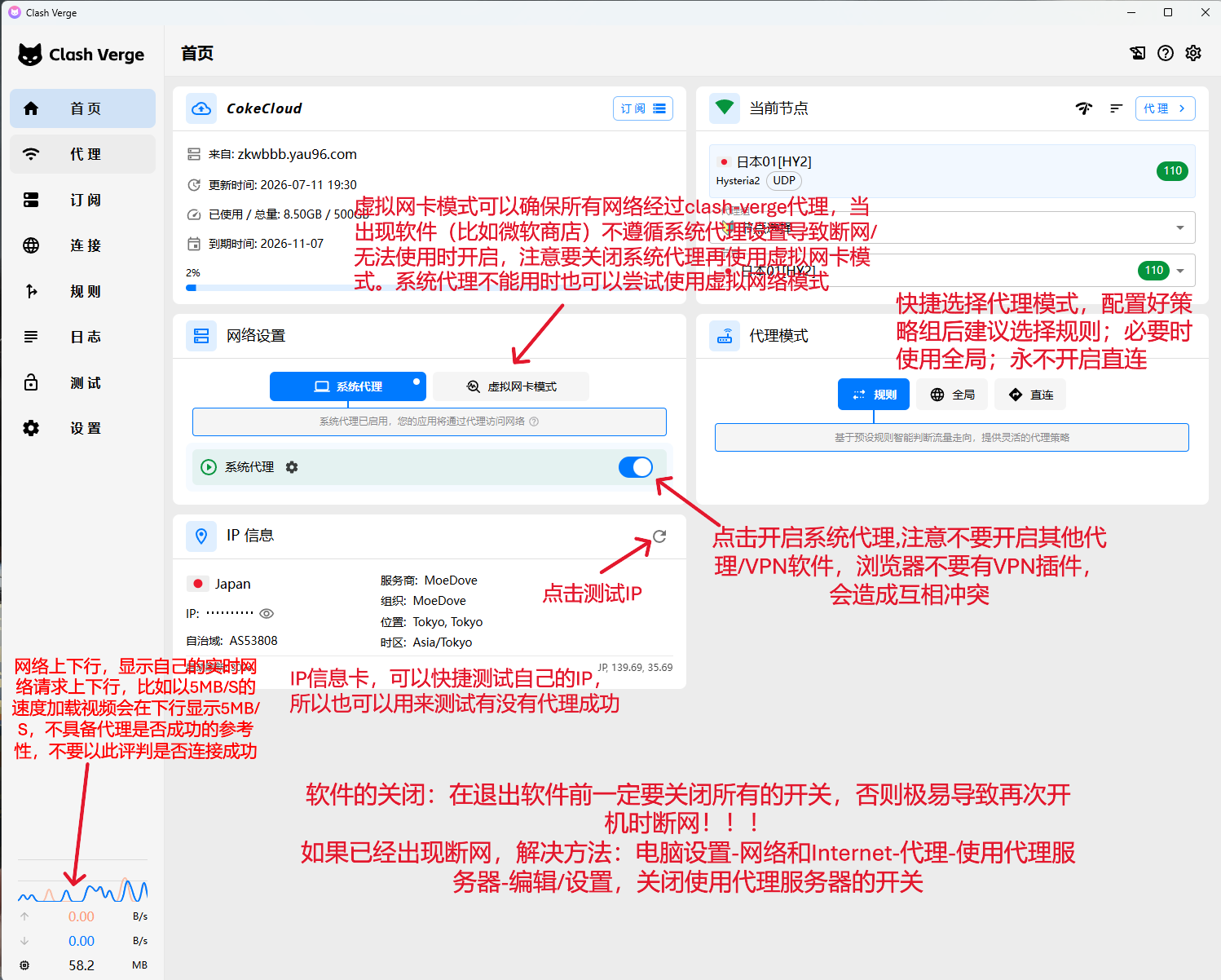Click the 时区: Asia/Tokyo text
The height and width of the screenshot is (980, 1221).
[426, 642]
